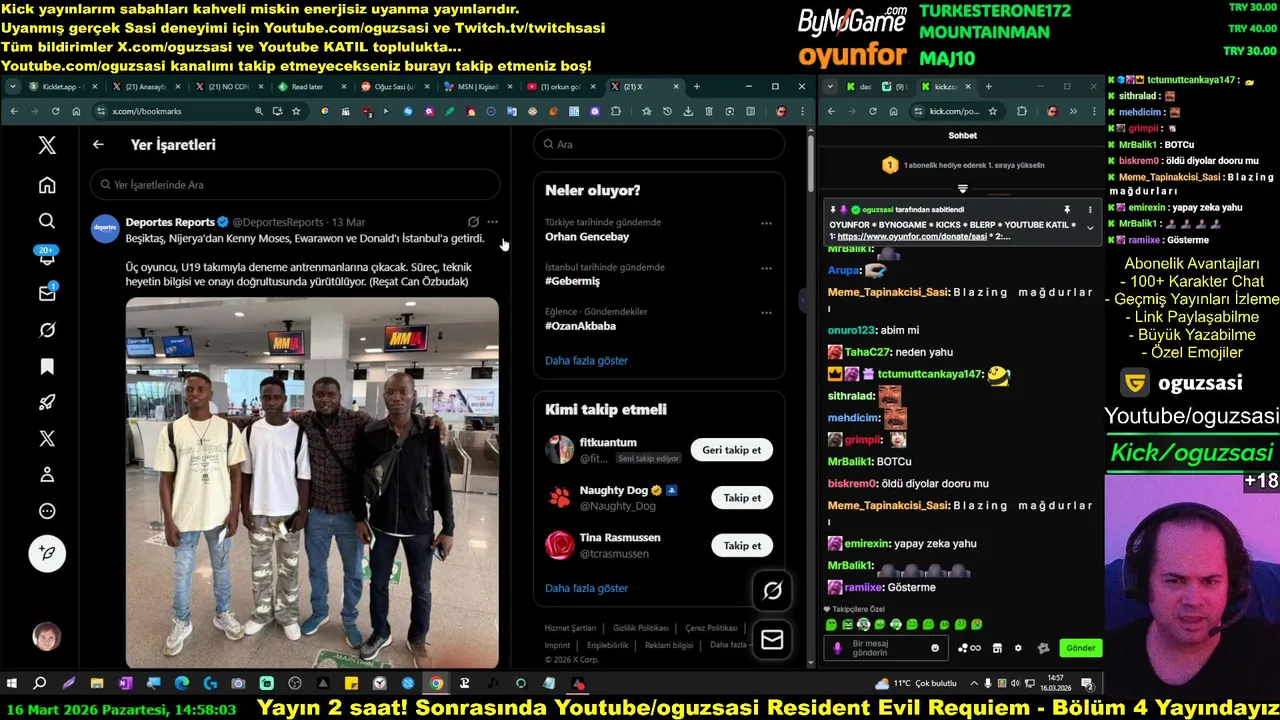Click Bir mesaj gönderin chat input

(x=886, y=648)
